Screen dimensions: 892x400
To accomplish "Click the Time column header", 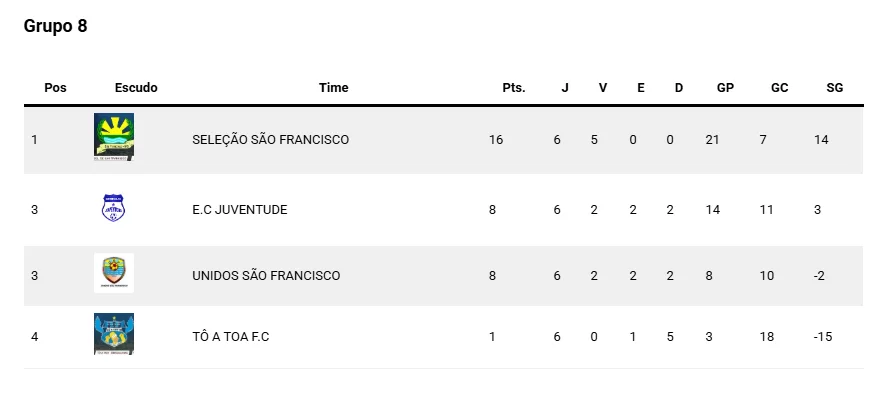I will (334, 88).
